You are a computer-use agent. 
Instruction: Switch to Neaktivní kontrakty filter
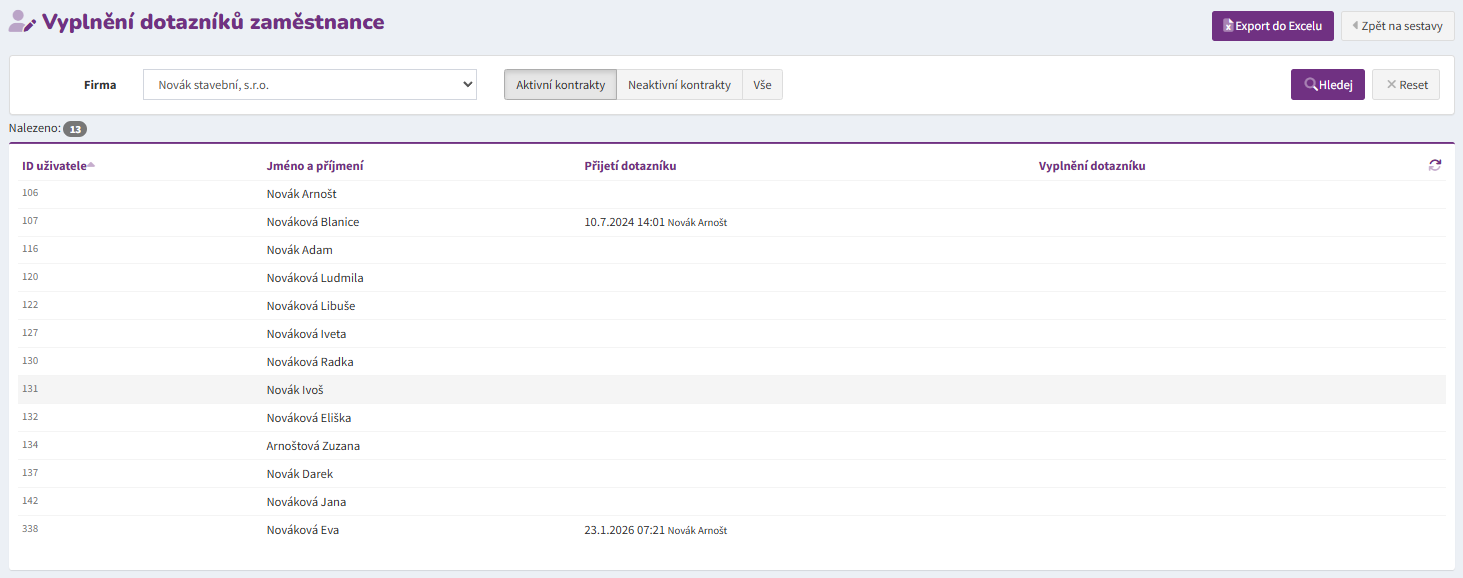(679, 85)
